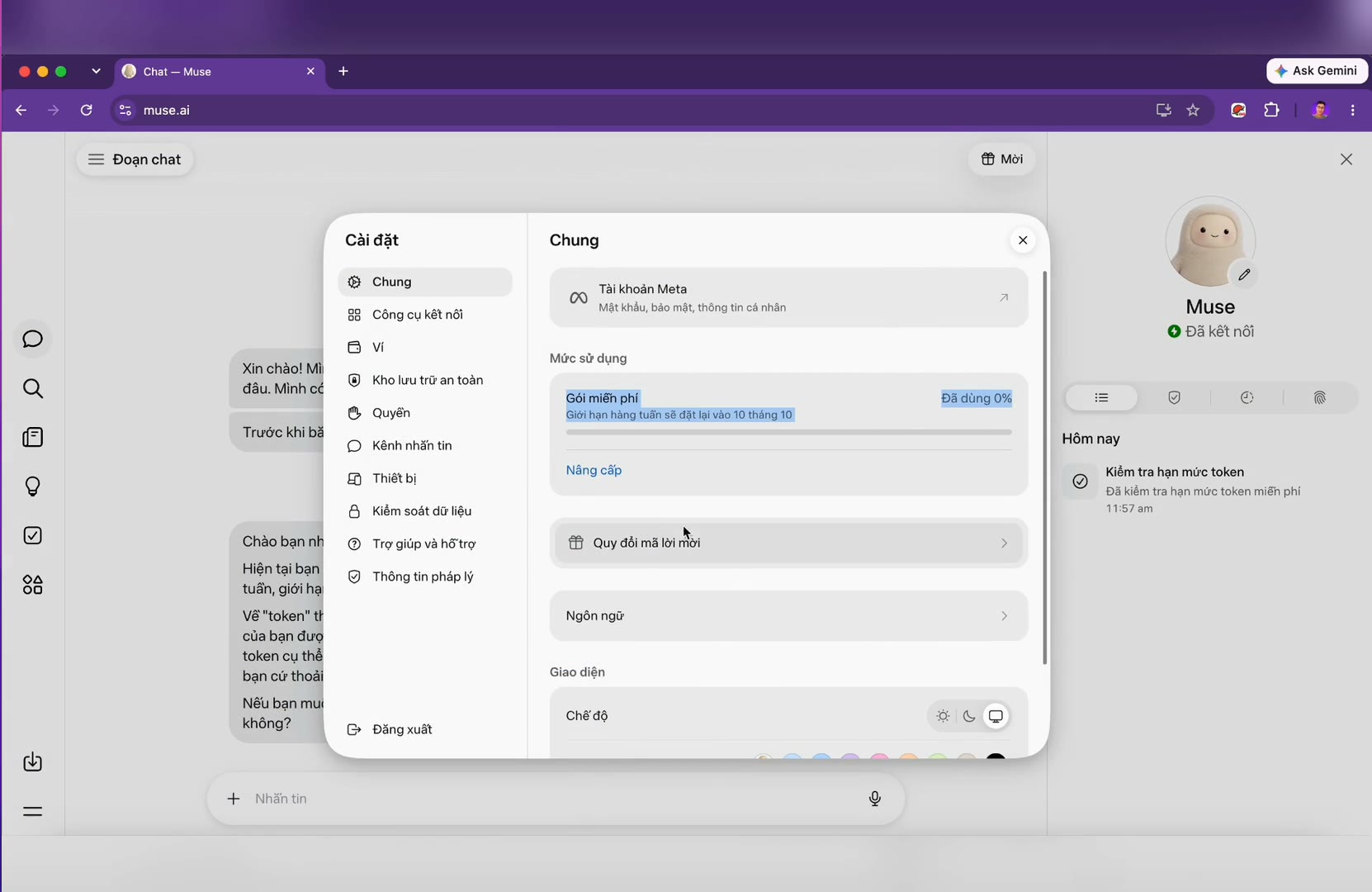Viewport: 1372px width, 892px height.
Task: Go to Kiểm soát dữ liệu settings
Action: (x=425, y=511)
